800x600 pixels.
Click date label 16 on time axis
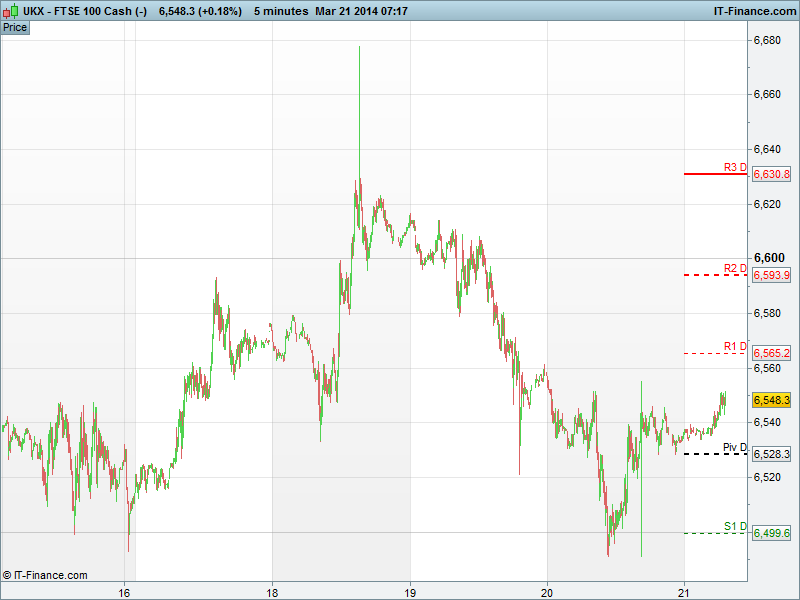coord(124,591)
